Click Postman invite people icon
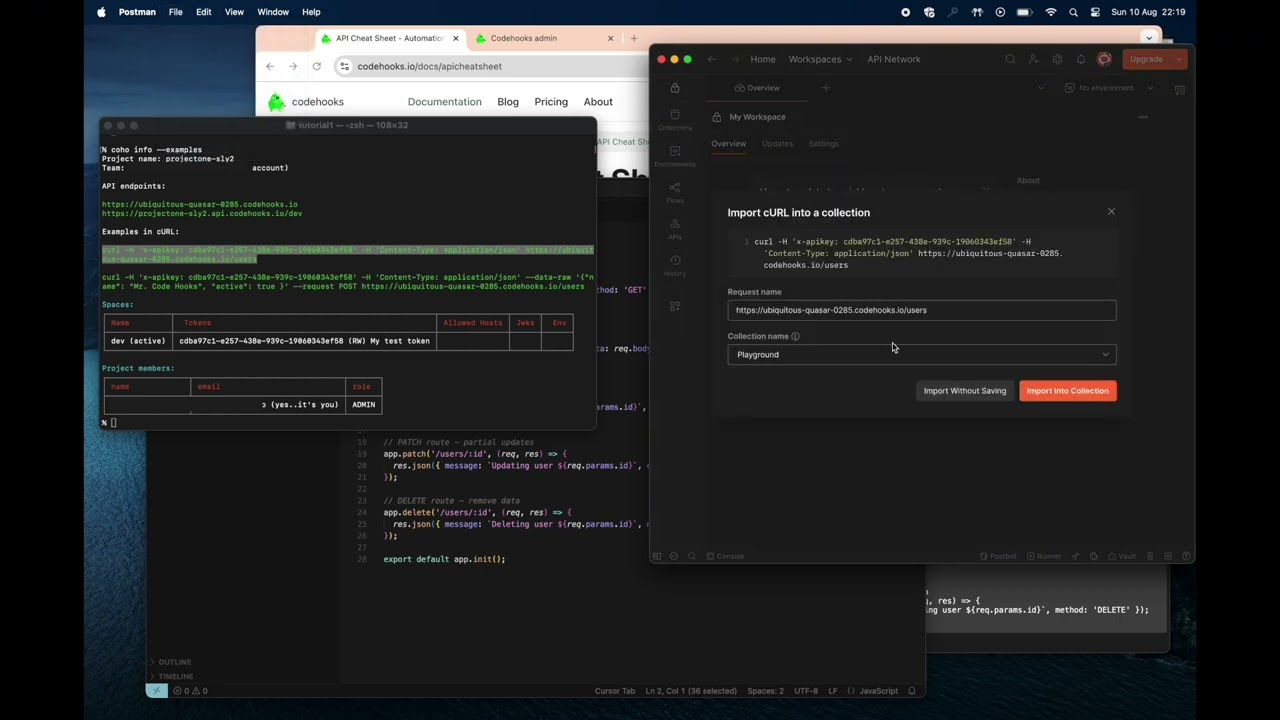 (x=1034, y=59)
